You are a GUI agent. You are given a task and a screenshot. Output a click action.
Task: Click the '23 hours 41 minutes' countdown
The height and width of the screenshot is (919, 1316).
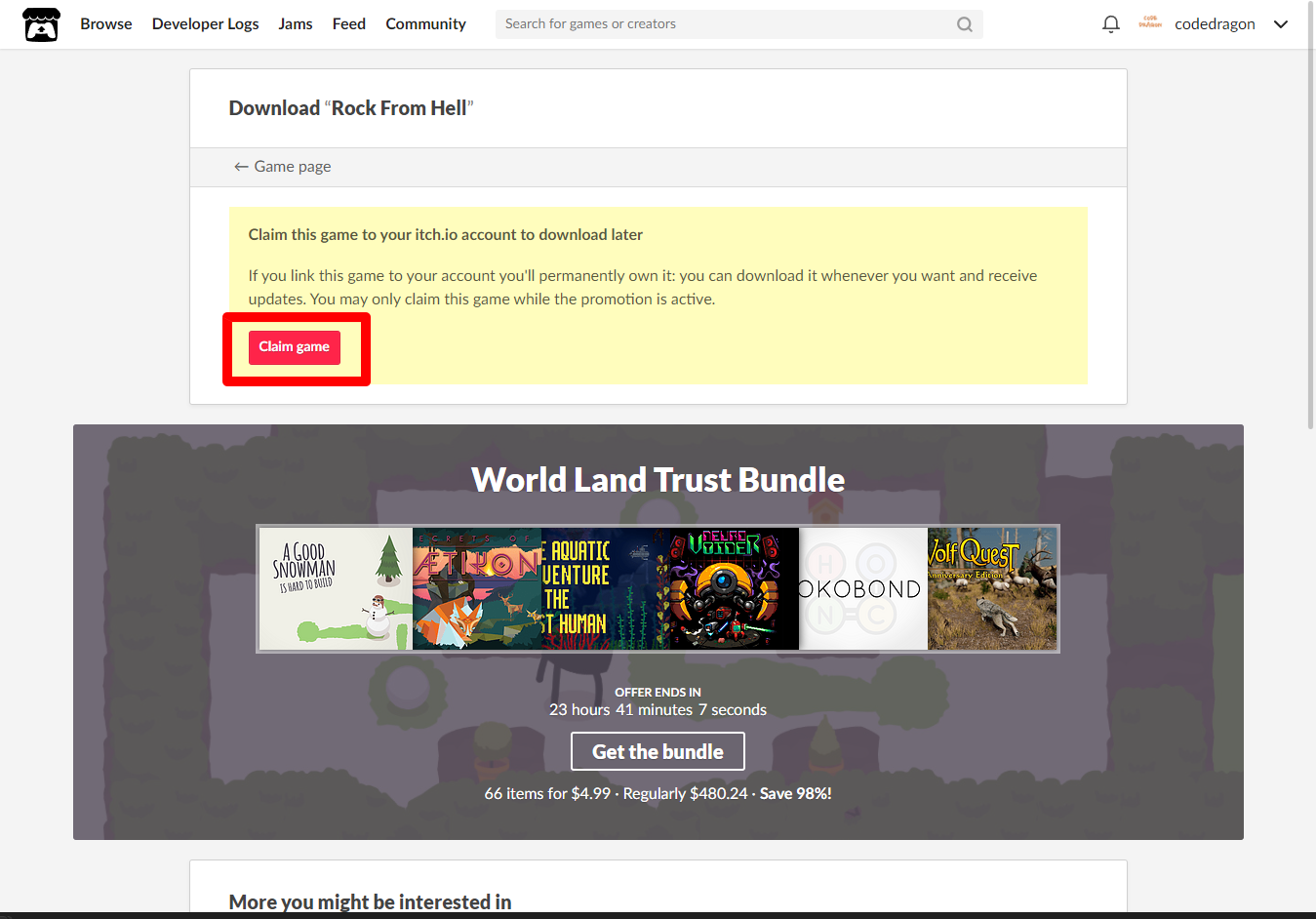[658, 710]
